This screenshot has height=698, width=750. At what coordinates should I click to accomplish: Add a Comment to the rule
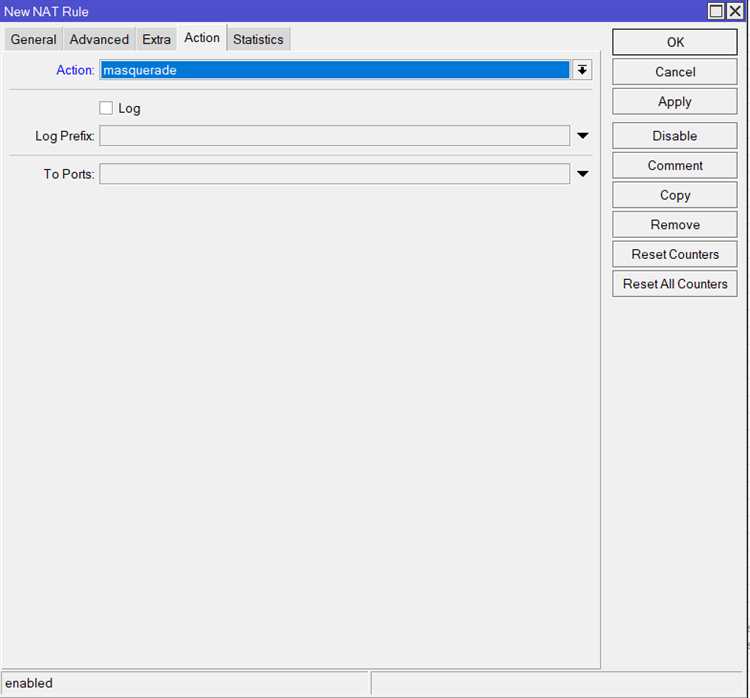[674, 166]
